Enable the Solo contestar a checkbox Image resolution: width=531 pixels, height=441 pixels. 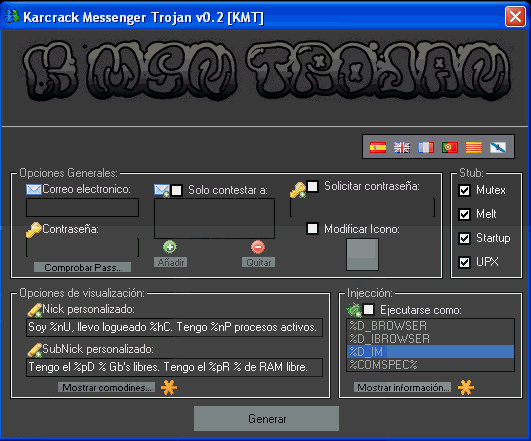[x=176, y=190]
